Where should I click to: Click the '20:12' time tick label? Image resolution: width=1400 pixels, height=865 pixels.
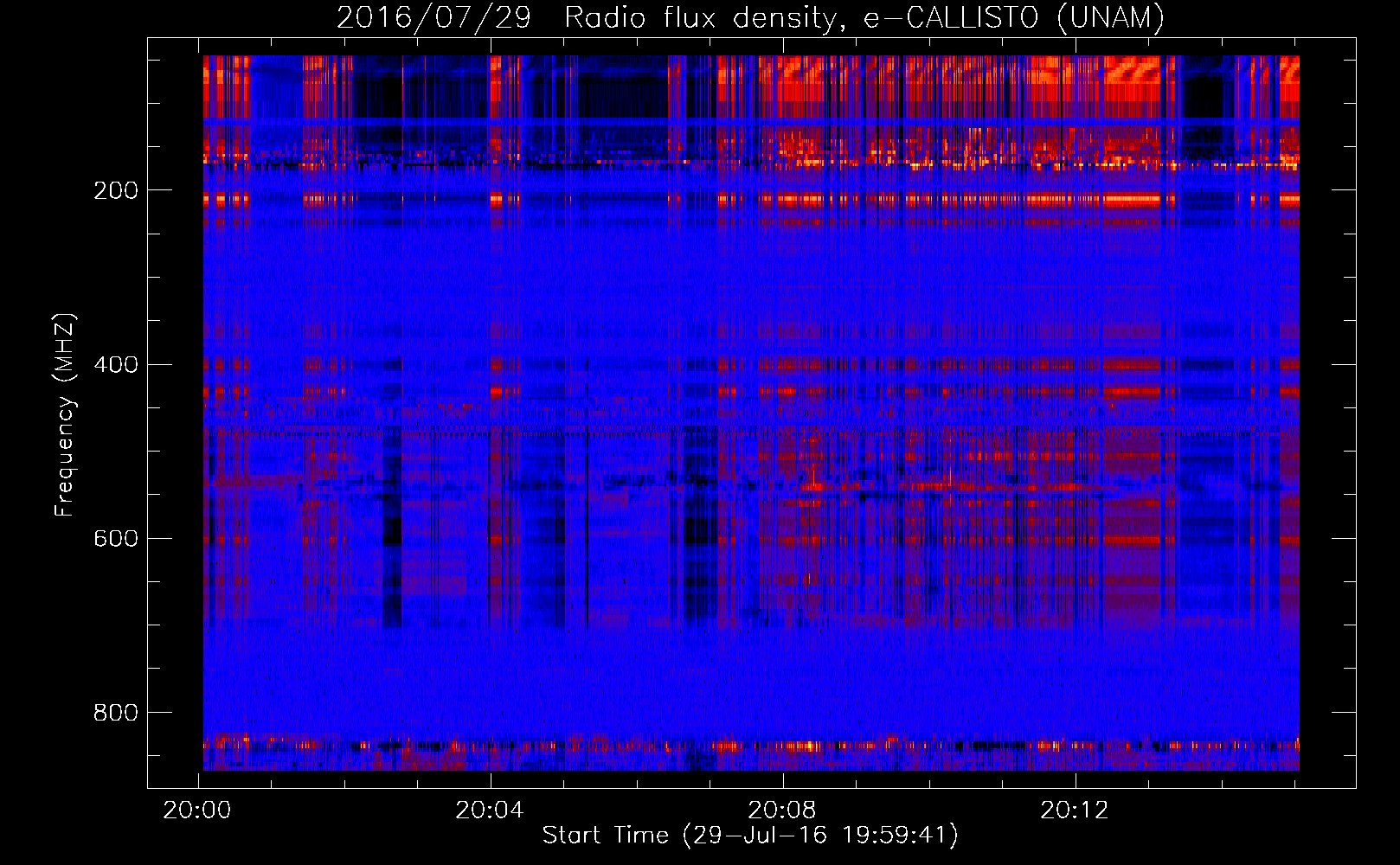click(x=1075, y=811)
